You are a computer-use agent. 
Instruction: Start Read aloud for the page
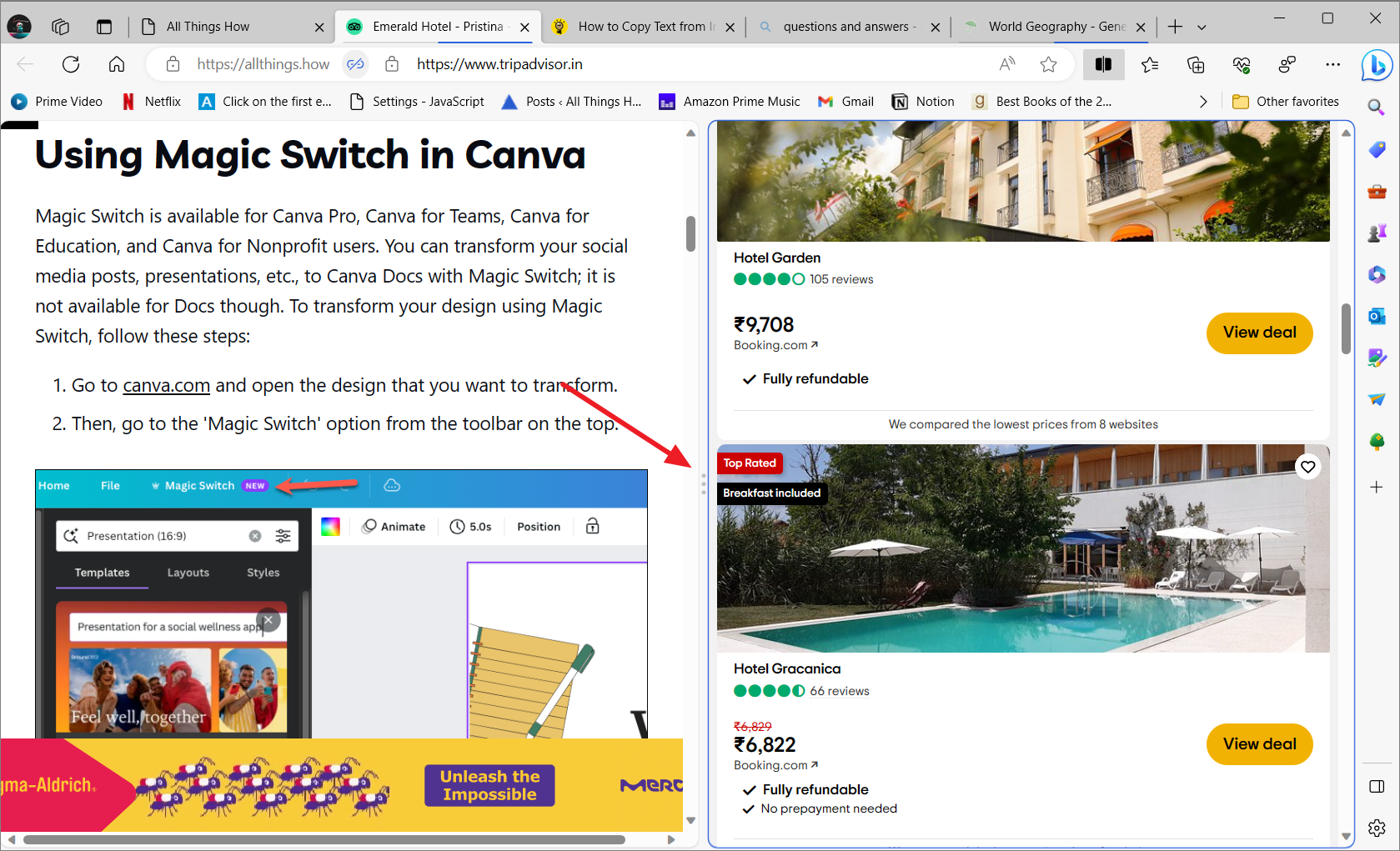1006,64
